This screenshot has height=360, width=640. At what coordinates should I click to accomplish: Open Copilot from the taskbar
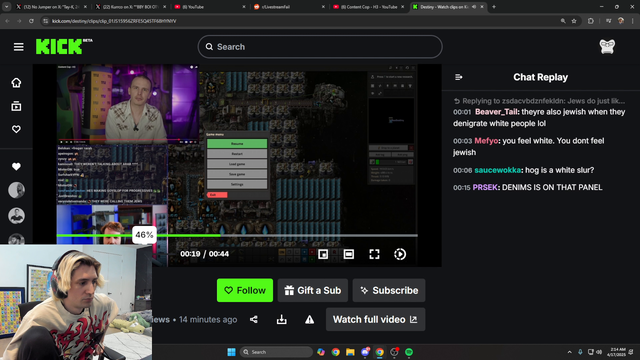tap(321, 352)
